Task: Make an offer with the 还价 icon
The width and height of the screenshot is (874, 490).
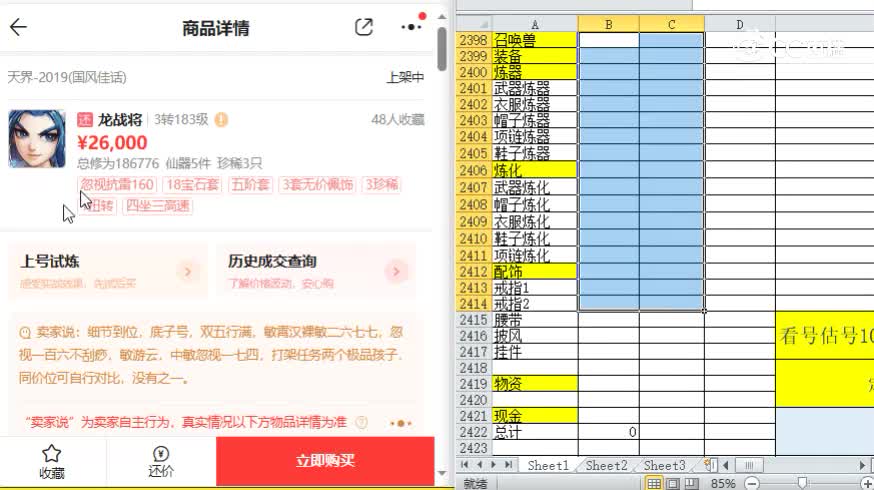Action: pyautogui.click(x=161, y=462)
